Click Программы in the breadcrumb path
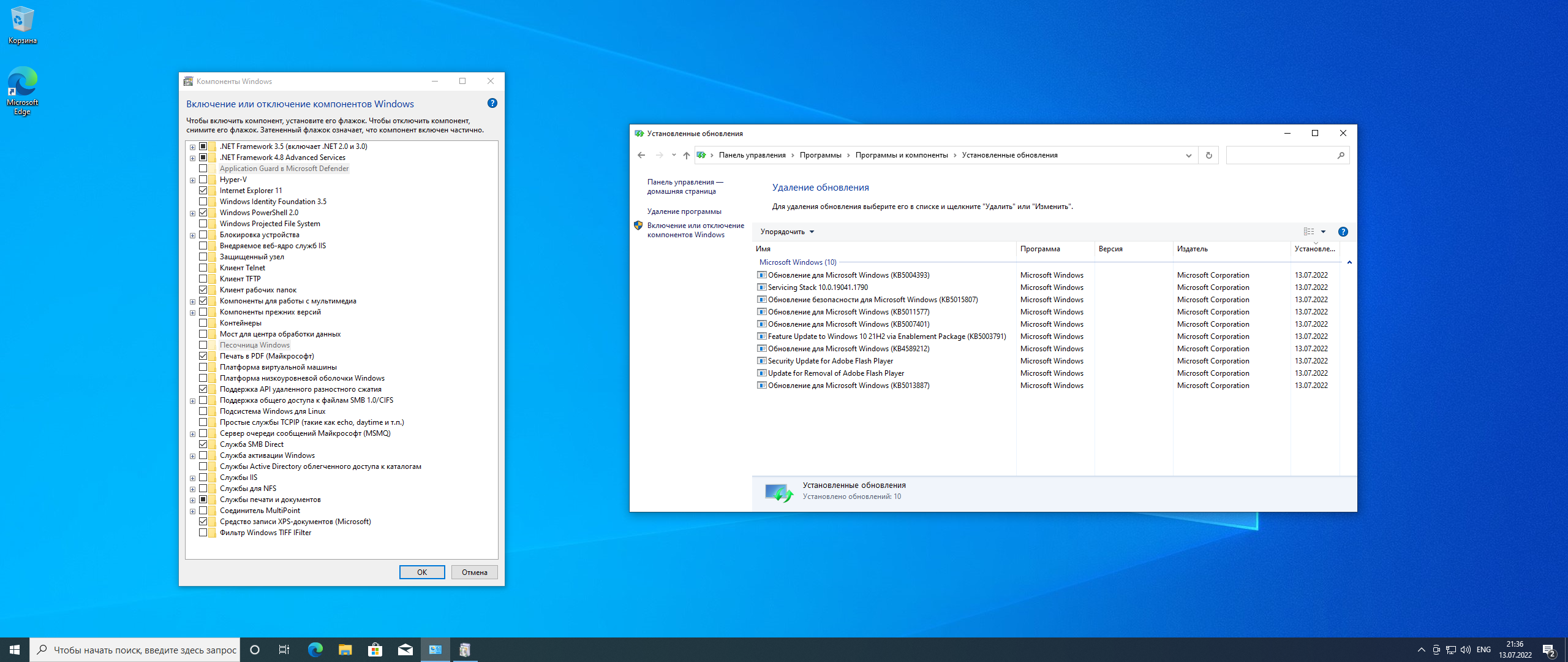The height and width of the screenshot is (662, 1568). point(820,155)
